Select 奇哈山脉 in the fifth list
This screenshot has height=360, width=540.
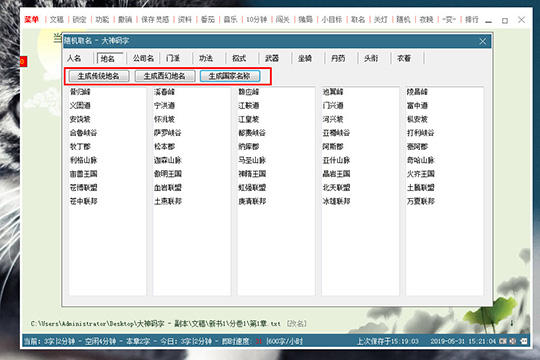click(x=421, y=160)
